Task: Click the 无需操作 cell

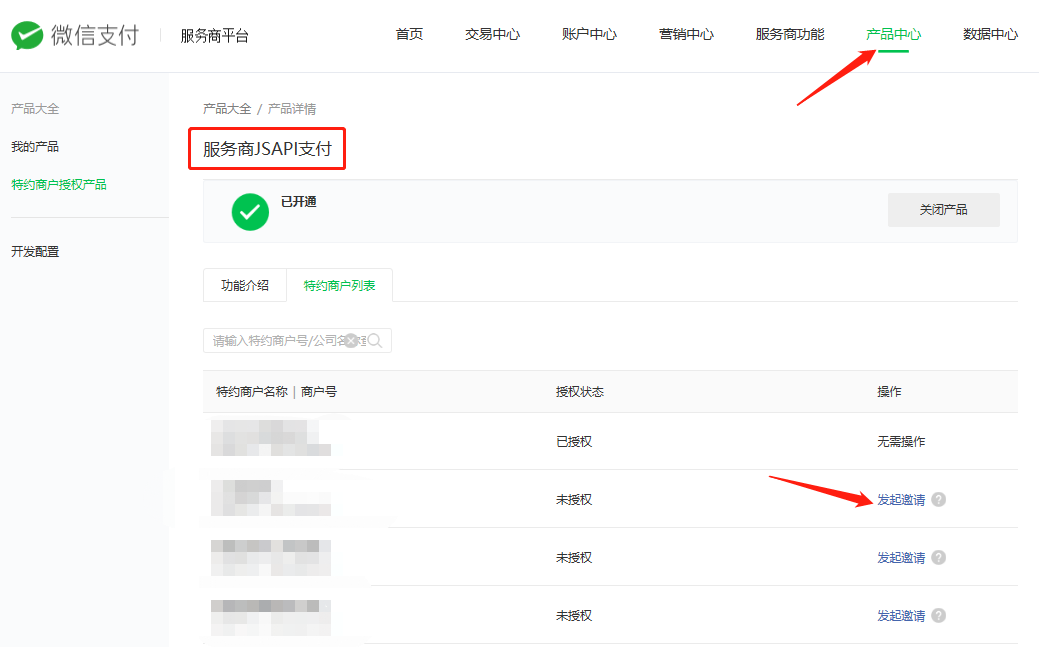Action: tap(901, 441)
